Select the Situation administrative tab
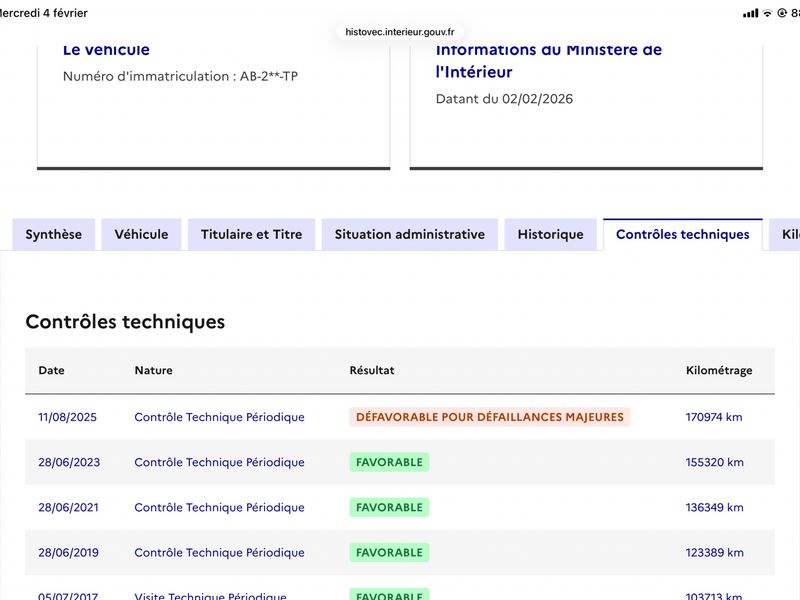Viewport: 800px width, 600px height. click(410, 234)
